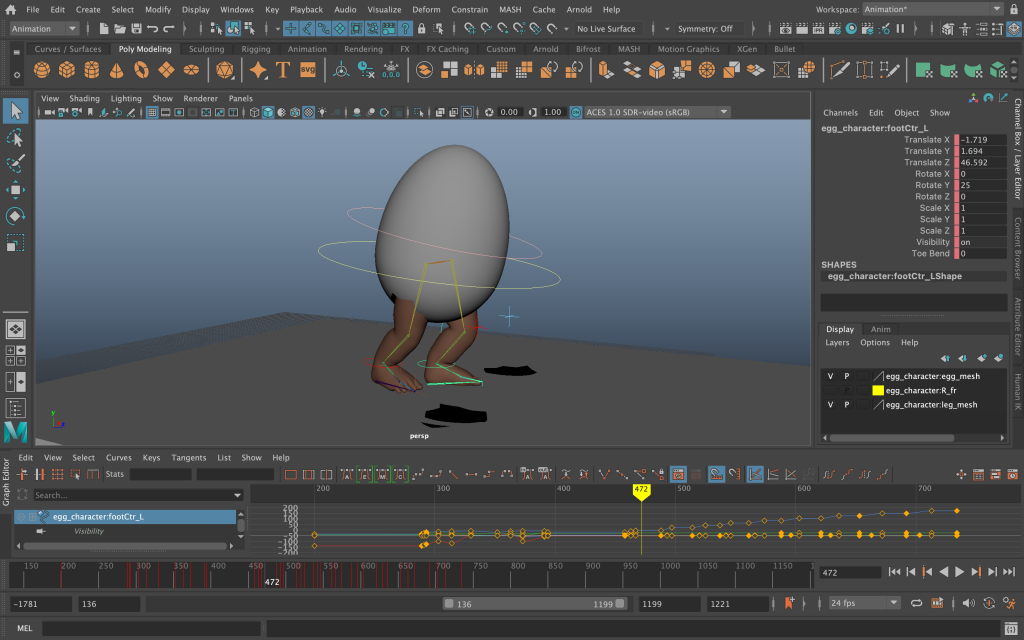Click the yellow color swatch of R_fr layer
Image resolution: width=1024 pixels, height=640 pixels.
pos(878,391)
